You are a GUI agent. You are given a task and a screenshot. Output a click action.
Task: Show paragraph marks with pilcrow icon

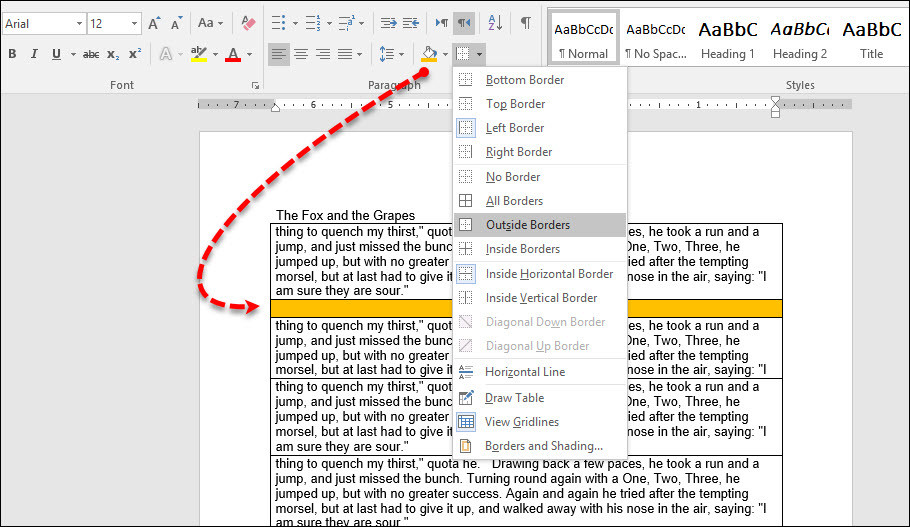click(526, 22)
